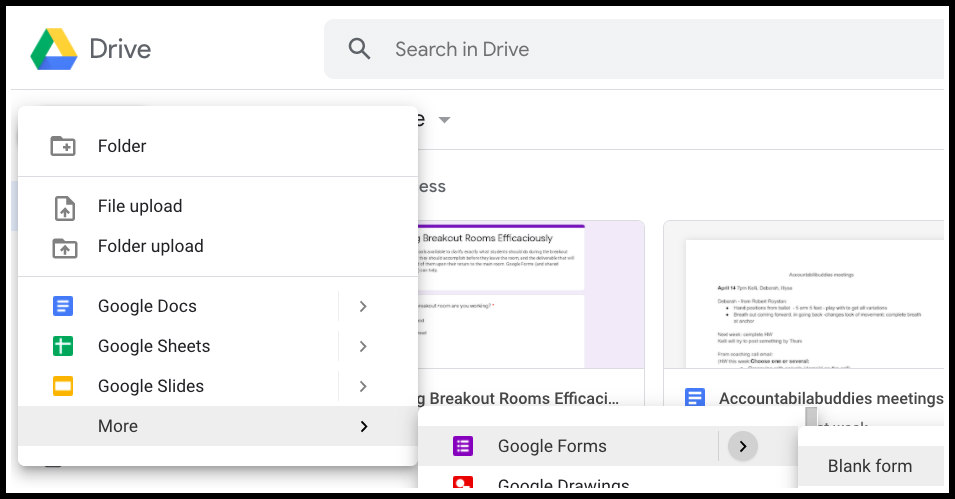This screenshot has width=955, height=499.
Task: Click the purple Google Forms icon
Action: (x=462, y=447)
